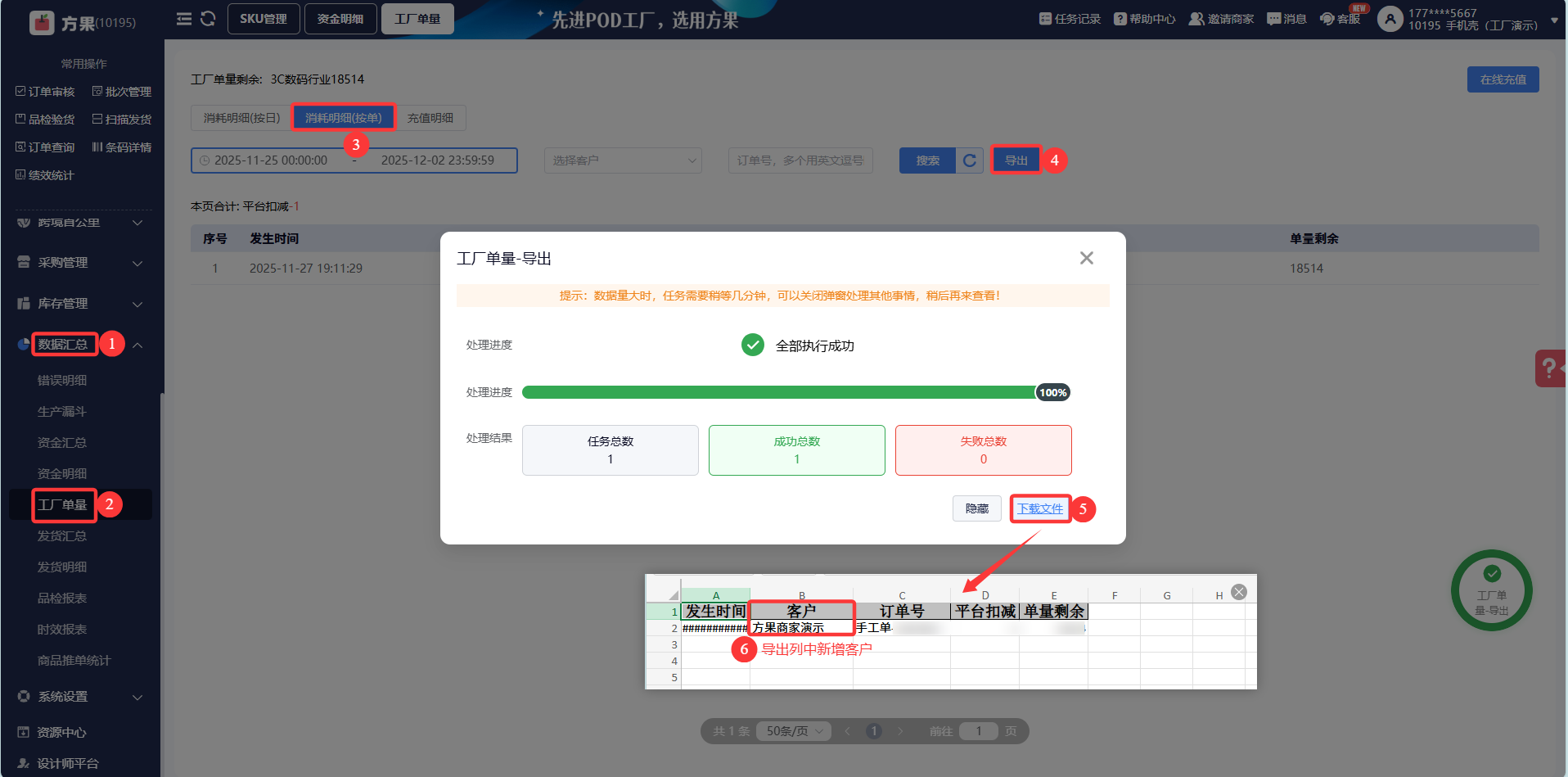Screen dimensions: 1568x777
Task: Open the floating 工厂单量-导出 task bubble
Action: tap(1491, 590)
